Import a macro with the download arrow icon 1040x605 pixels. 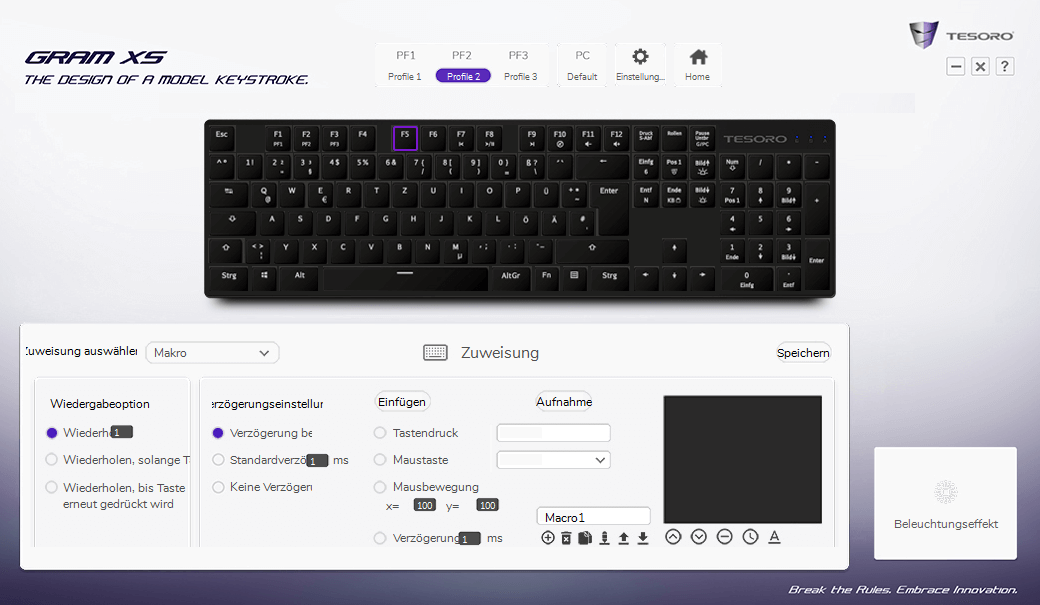(643, 537)
